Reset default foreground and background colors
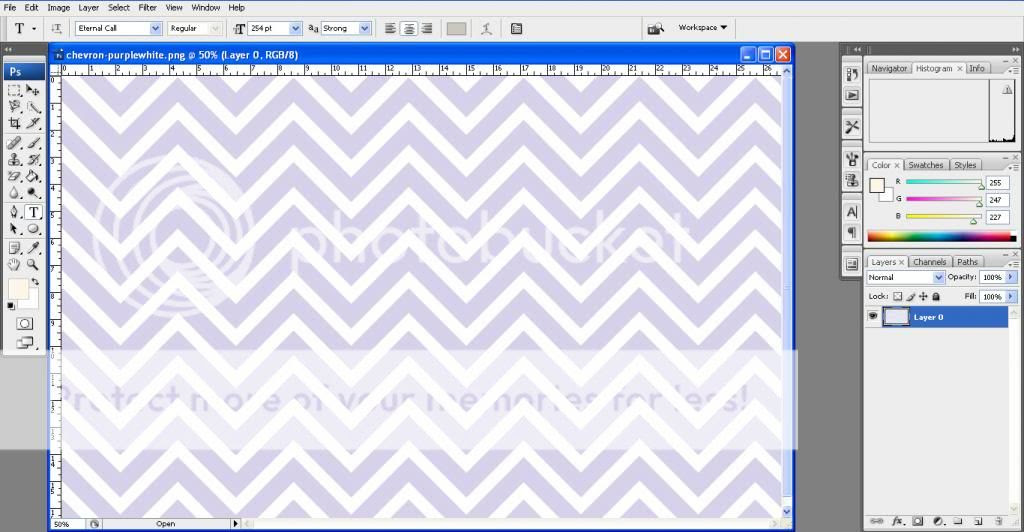Viewport: 1024px width, 532px height. (11, 305)
